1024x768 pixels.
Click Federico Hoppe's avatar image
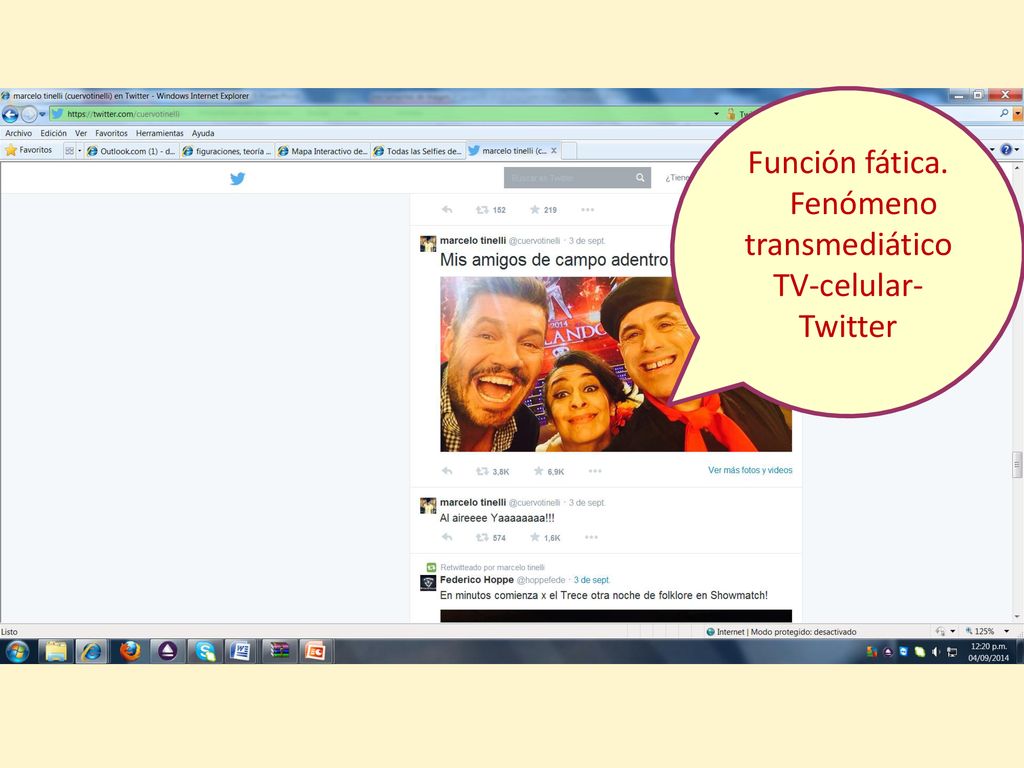(x=428, y=583)
